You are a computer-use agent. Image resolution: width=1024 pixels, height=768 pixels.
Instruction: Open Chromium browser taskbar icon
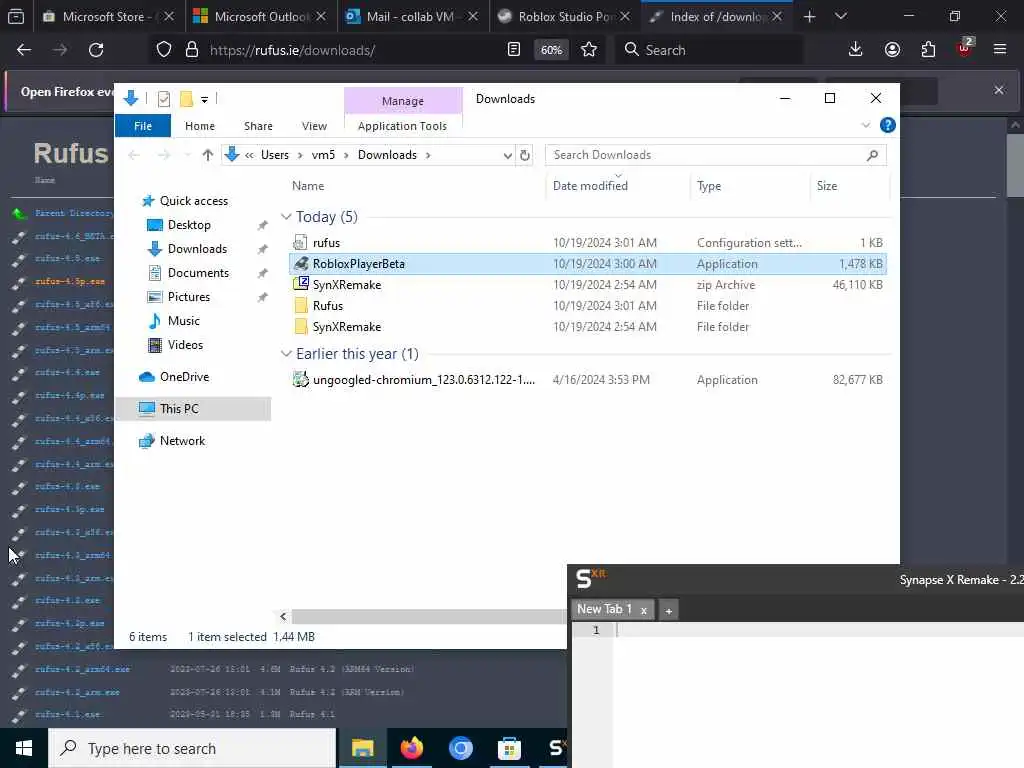460,748
